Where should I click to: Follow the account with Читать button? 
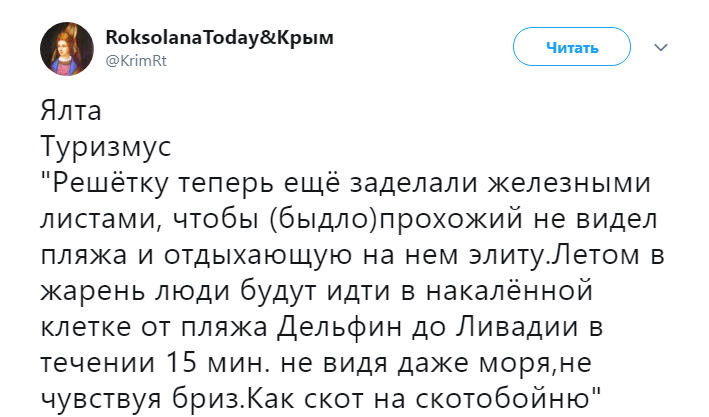tap(572, 47)
